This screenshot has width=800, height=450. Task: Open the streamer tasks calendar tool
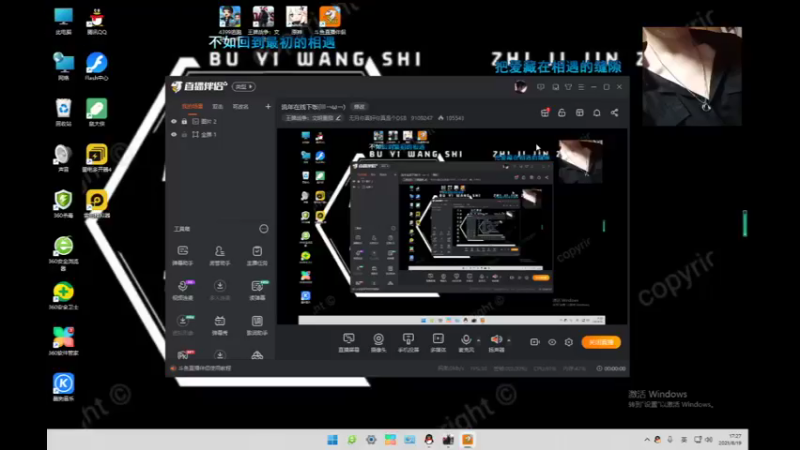click(x=257, y=255)
